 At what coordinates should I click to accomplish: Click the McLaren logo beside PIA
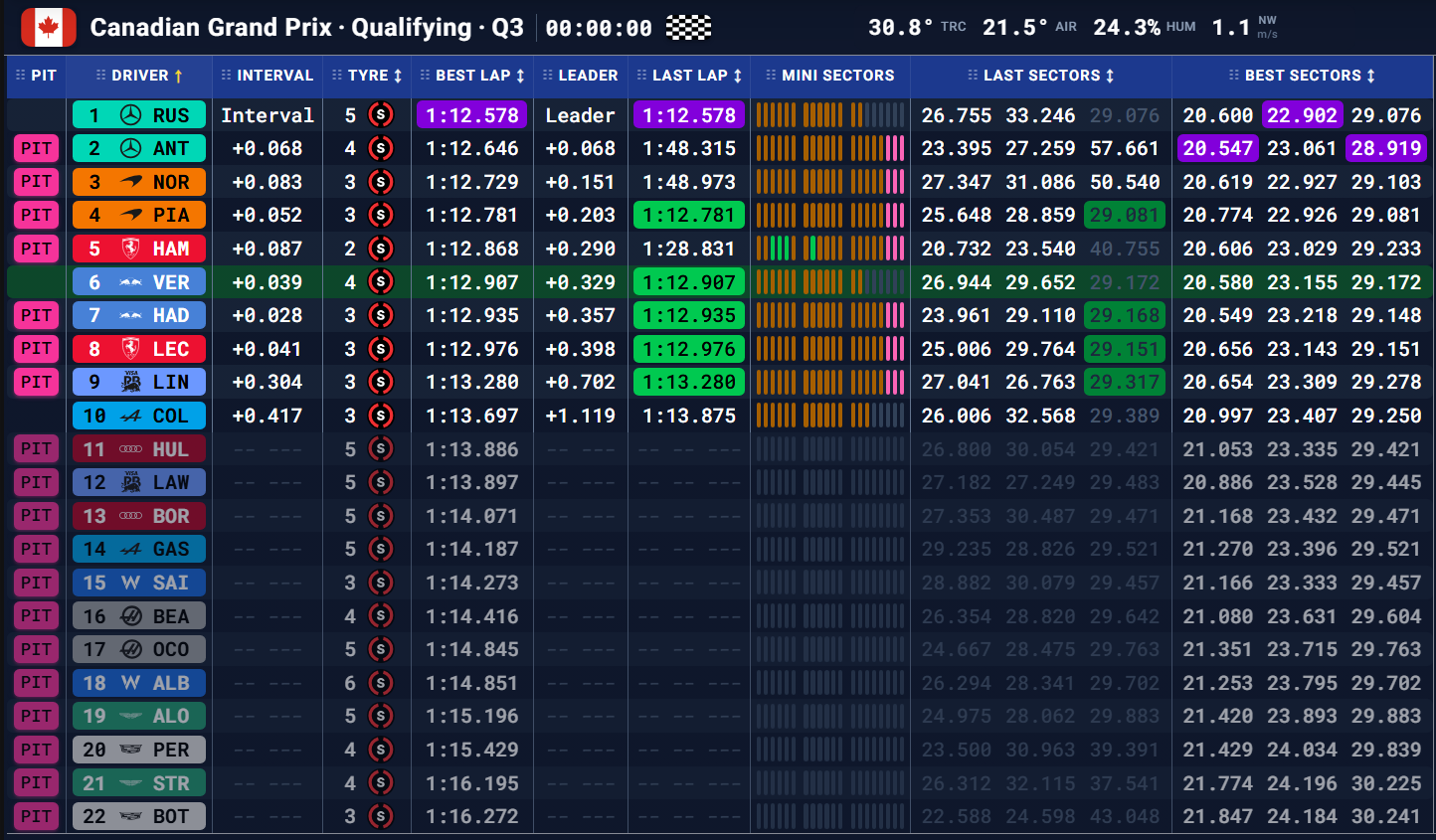(130, 216)
